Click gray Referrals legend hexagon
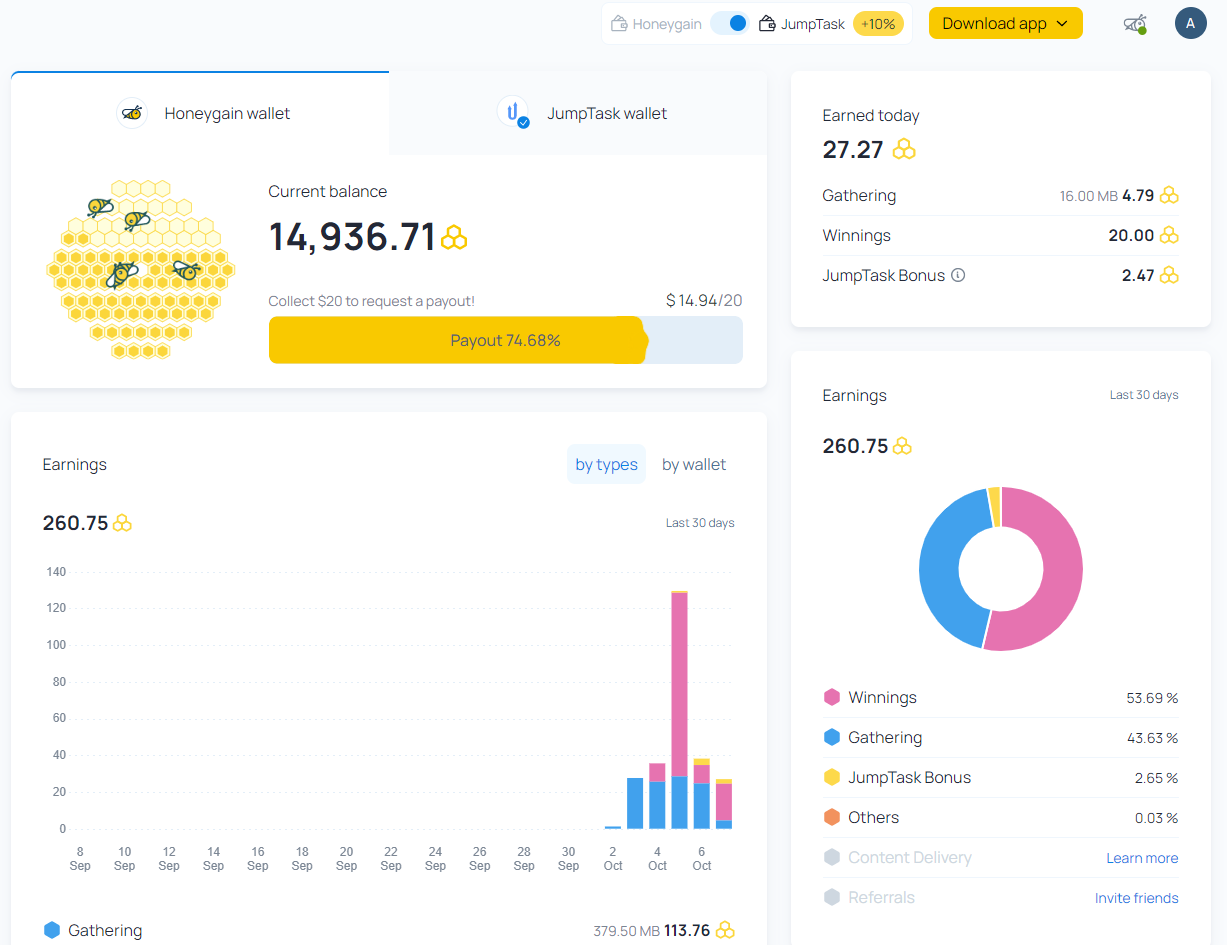 click(x=832, y=897)
